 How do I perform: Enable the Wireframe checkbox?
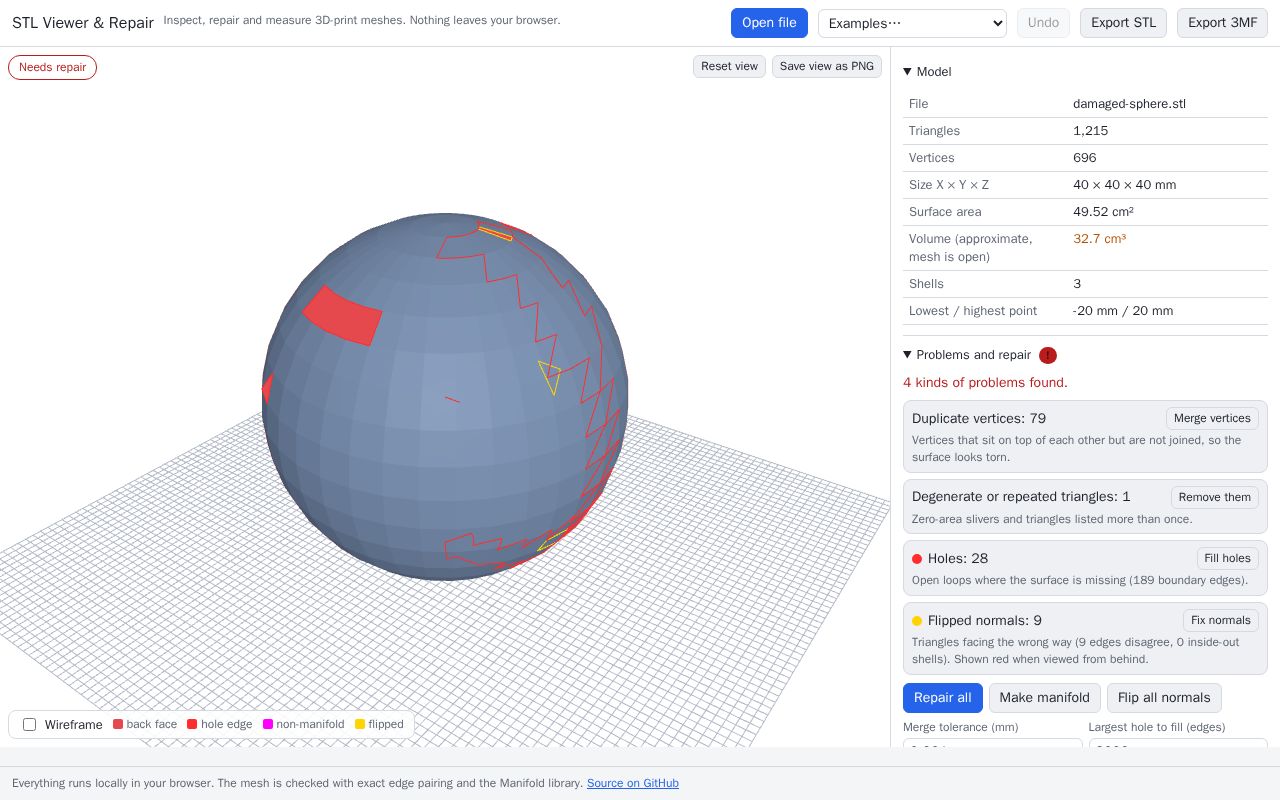(29, 724)
